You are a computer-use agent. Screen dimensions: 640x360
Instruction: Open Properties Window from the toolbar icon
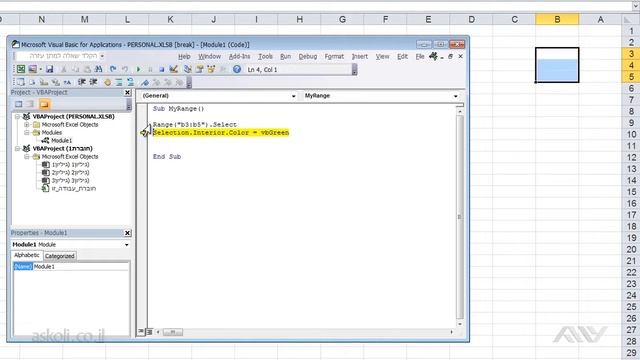[200, 69]
